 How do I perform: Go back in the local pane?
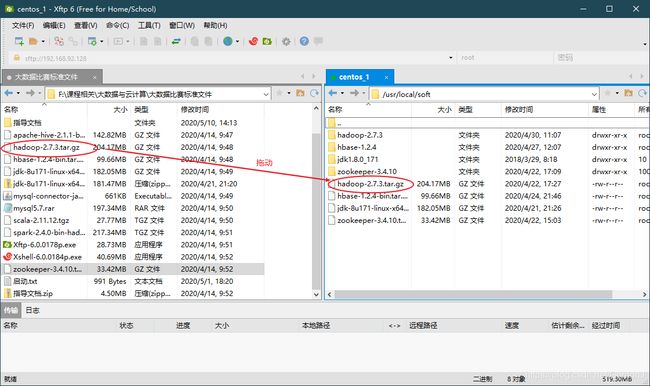(9, 93)
